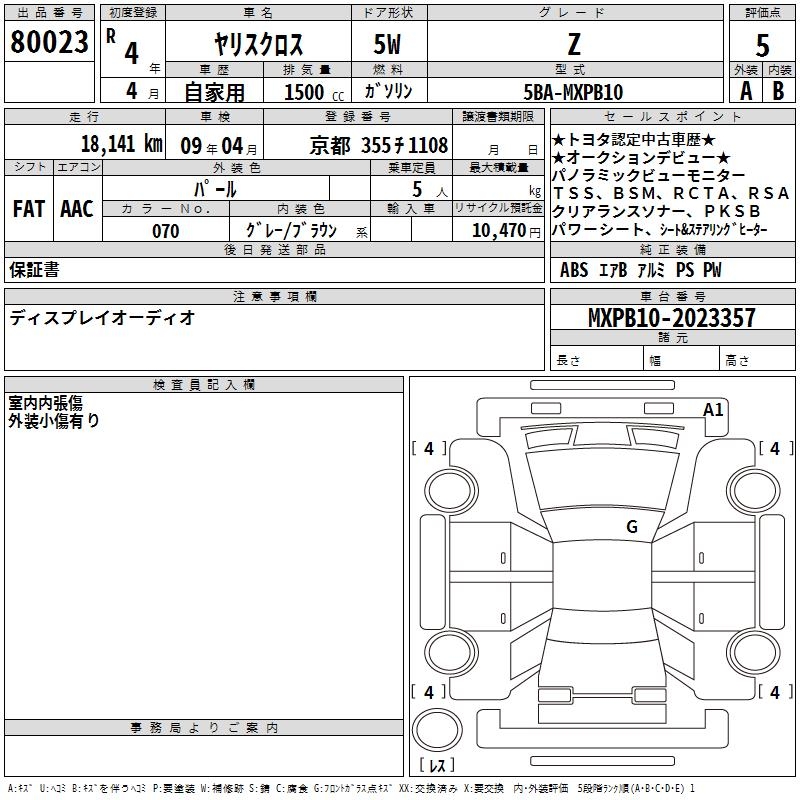
Task: Click the 検査員記入欄 header
Action: (204, 385)
